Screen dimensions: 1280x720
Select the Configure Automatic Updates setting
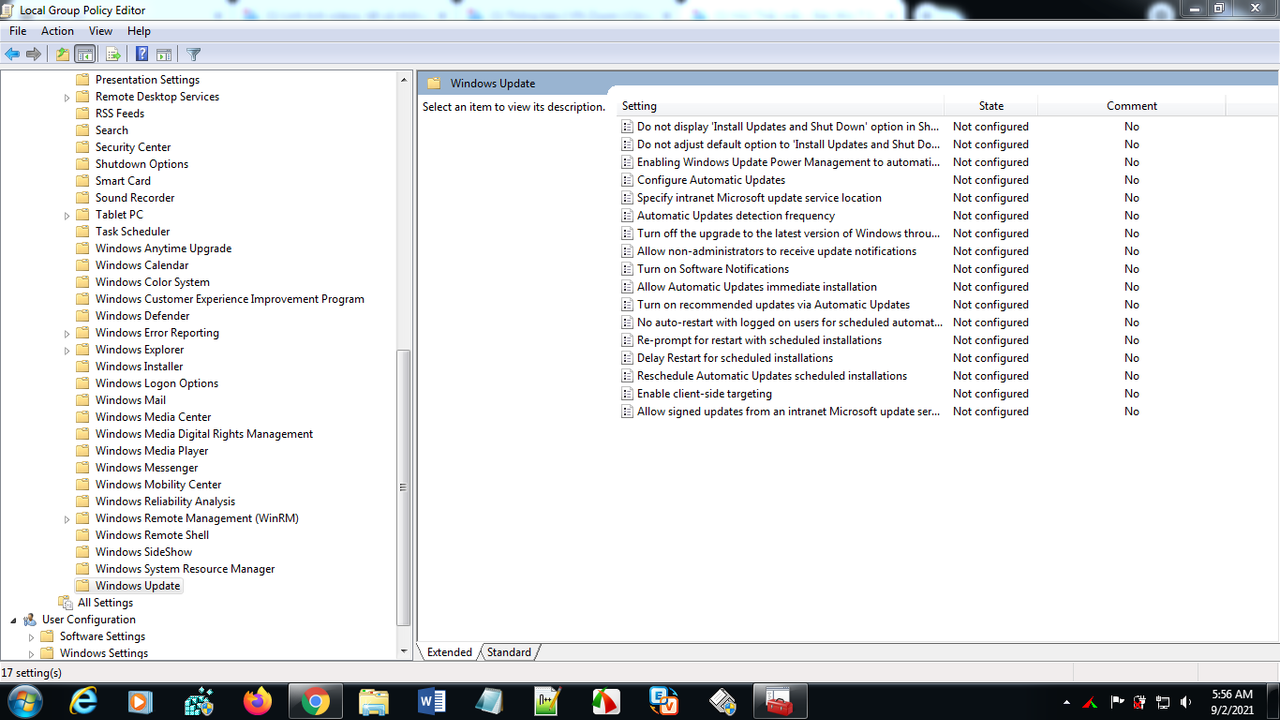pos(711,180)
